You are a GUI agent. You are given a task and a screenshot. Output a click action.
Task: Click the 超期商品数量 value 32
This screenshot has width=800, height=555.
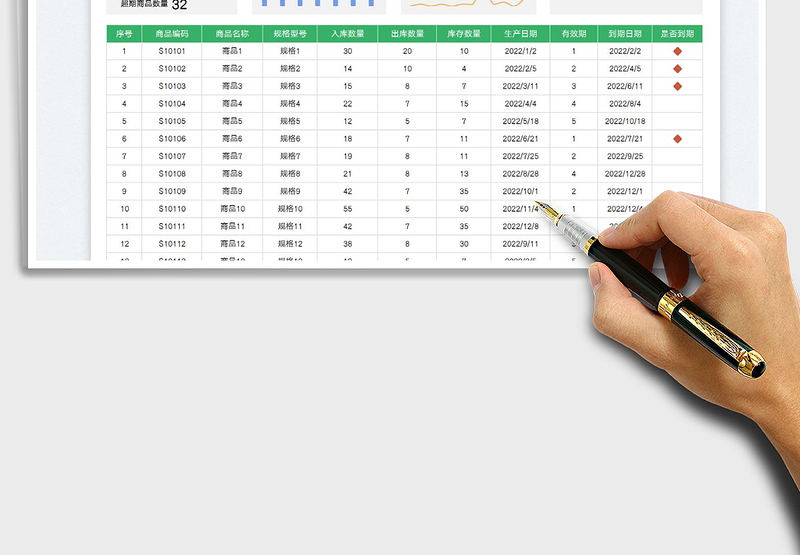point(179,5)
